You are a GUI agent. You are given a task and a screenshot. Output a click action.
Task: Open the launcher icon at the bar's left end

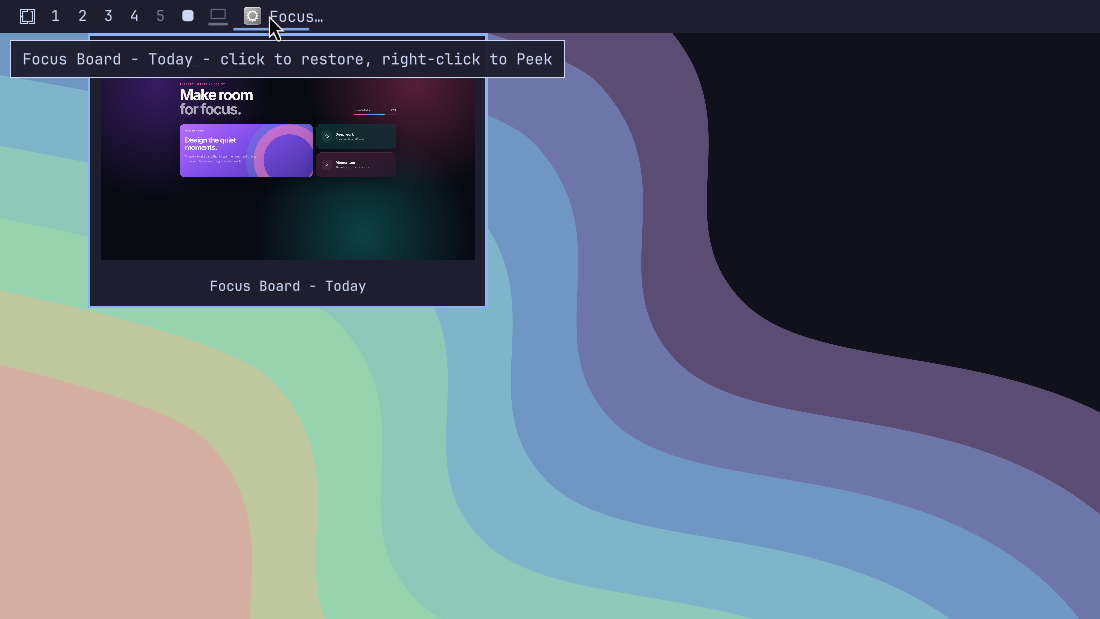27,16
